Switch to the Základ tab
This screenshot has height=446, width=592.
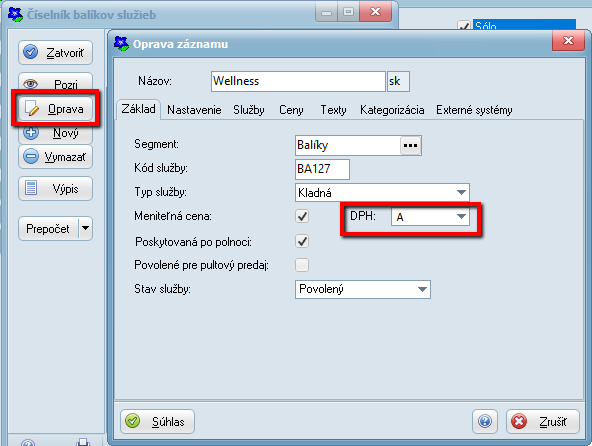click(x=138, y=109)
